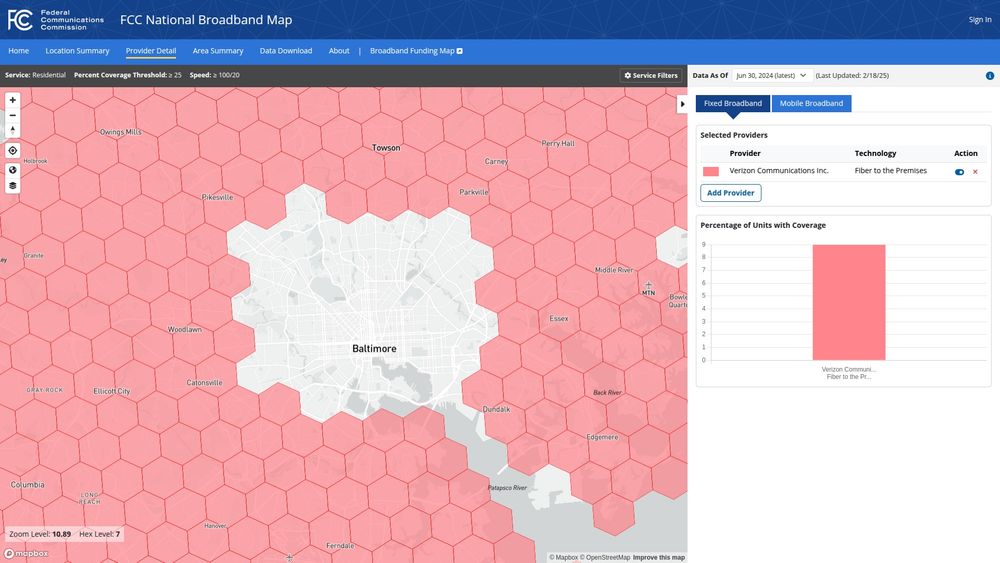Open basemap globe selector

pos(12,170)
